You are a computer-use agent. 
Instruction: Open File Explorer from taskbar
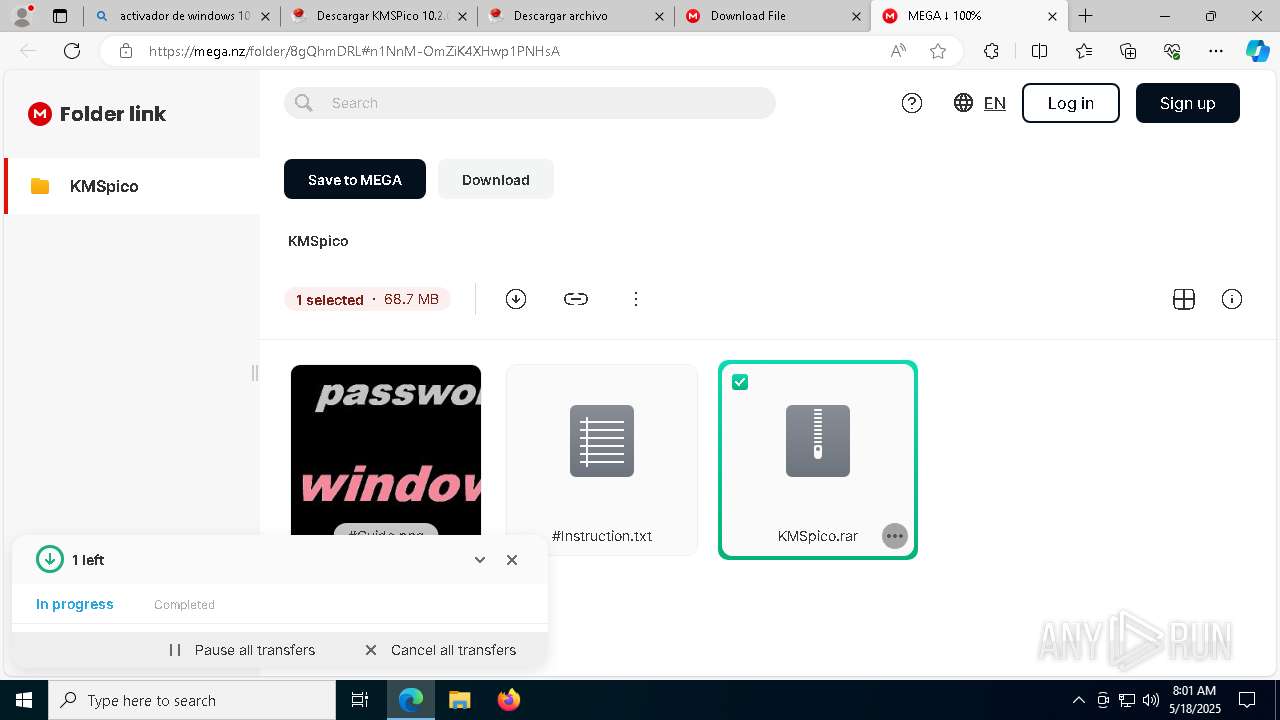point(459,700)
